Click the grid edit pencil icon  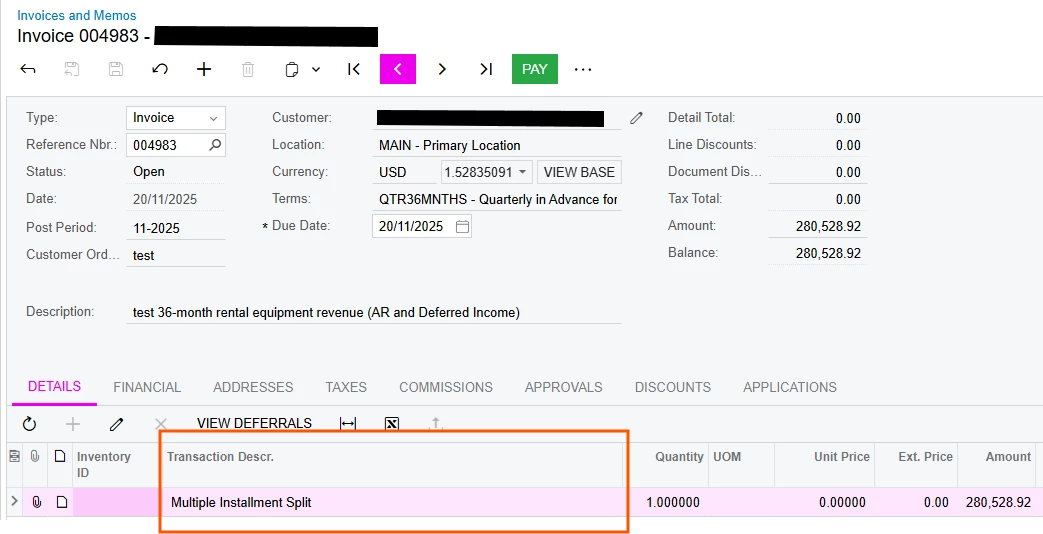click(116, 424)
